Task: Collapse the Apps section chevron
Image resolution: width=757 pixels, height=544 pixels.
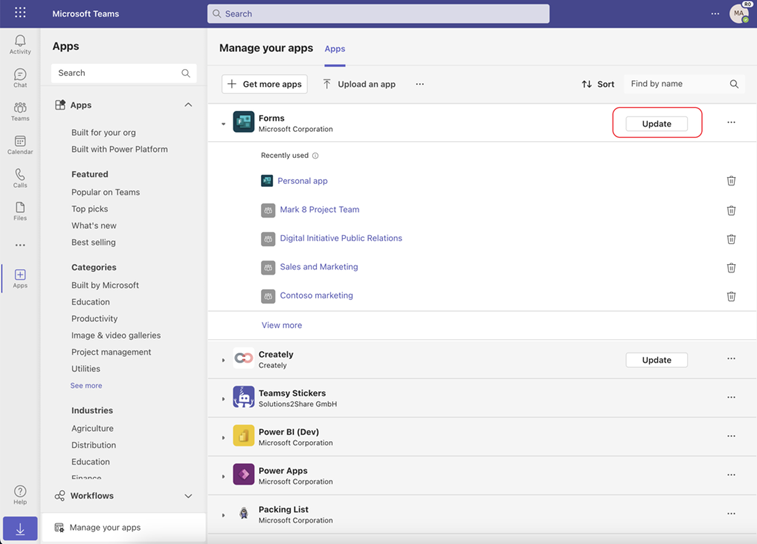Action: tap(188, 105)
